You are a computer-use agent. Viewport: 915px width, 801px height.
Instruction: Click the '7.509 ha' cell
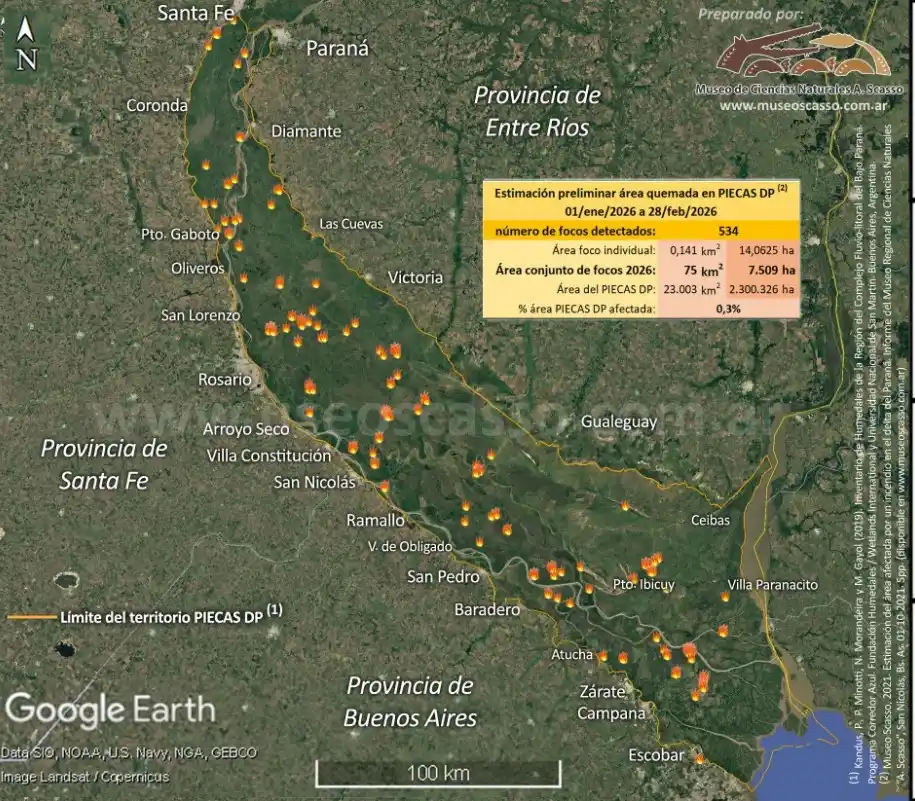point(771,270)
